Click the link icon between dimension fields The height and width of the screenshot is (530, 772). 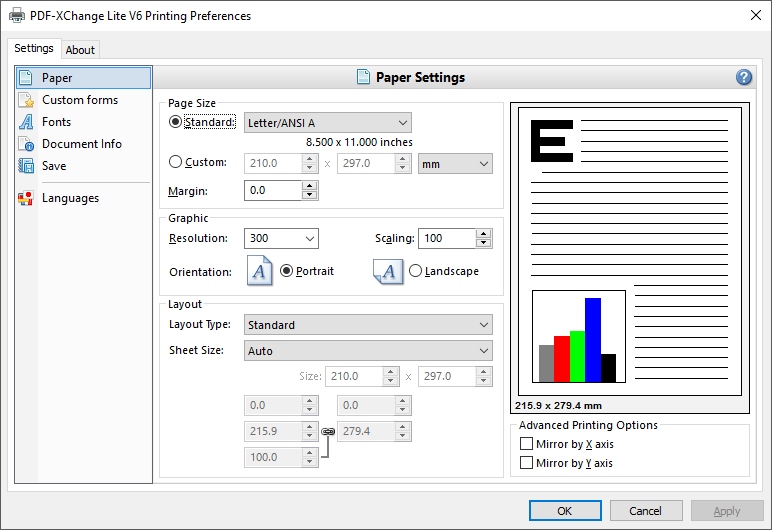pos(327,431)
